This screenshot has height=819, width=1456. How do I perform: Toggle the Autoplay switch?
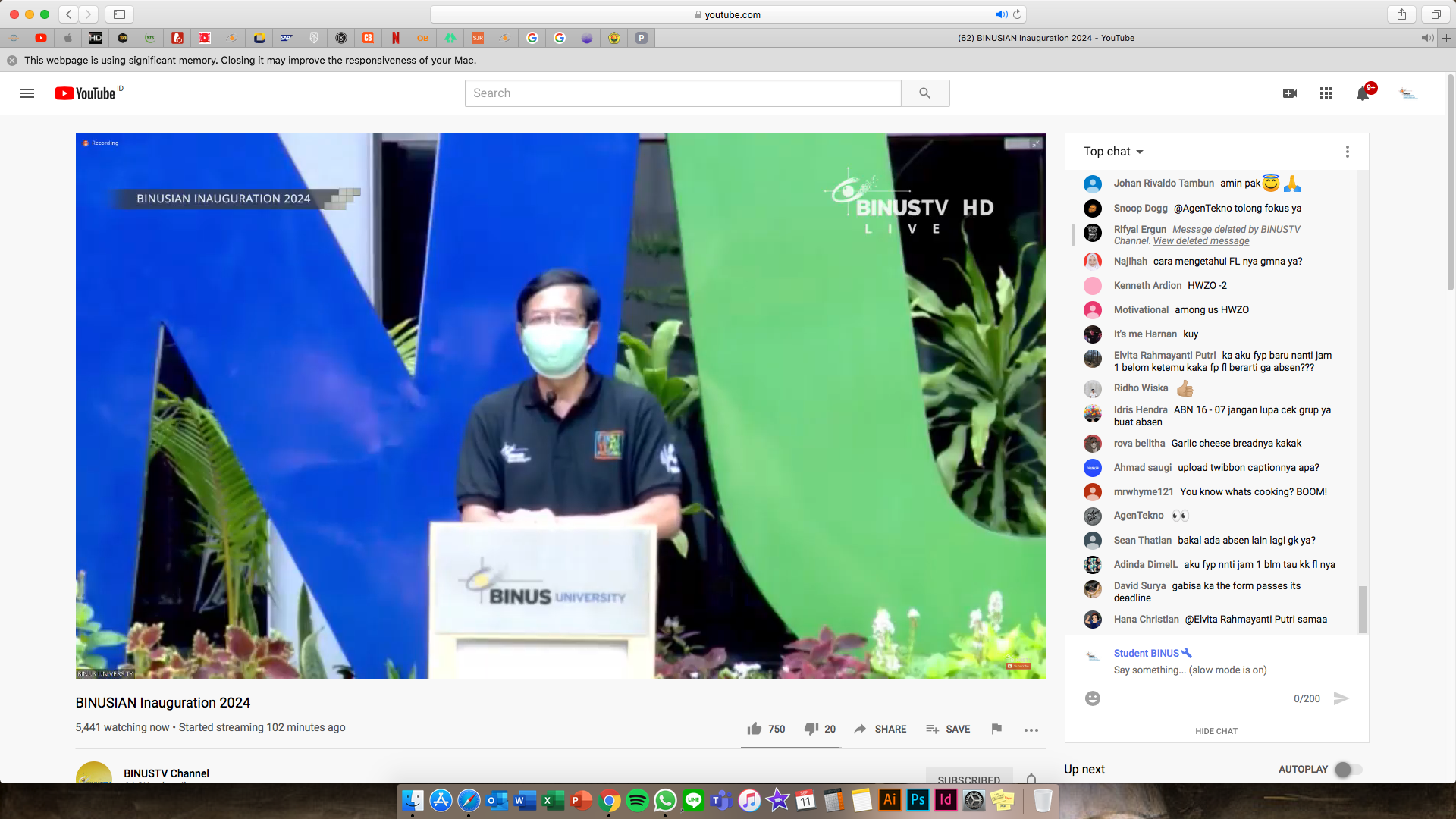1348,770
